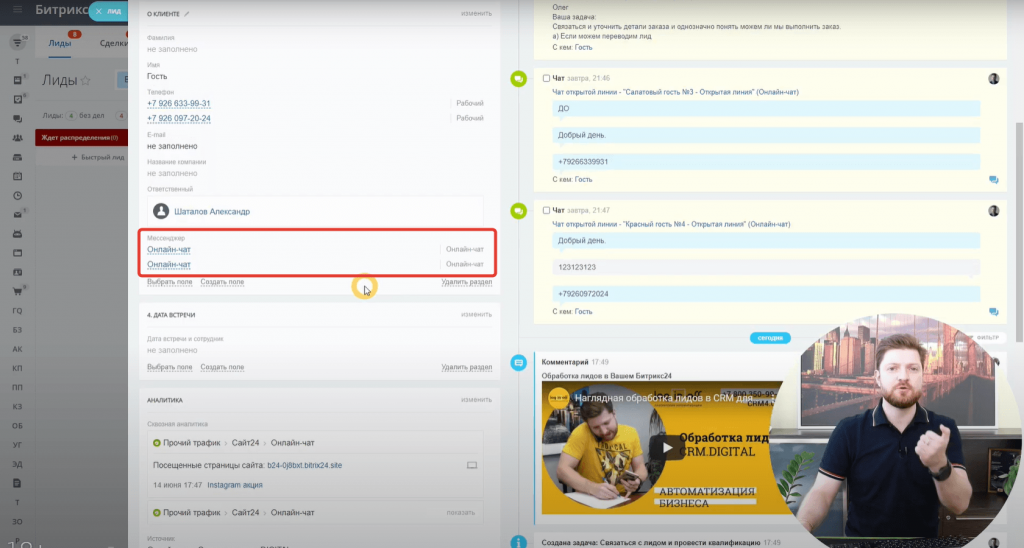Click 'Удалить раздел' in the ДАТА ВСТРЕЧИ section
The width and height of the screenshot is (1024, 548).
pyautogui.click(x=466, y=367)
